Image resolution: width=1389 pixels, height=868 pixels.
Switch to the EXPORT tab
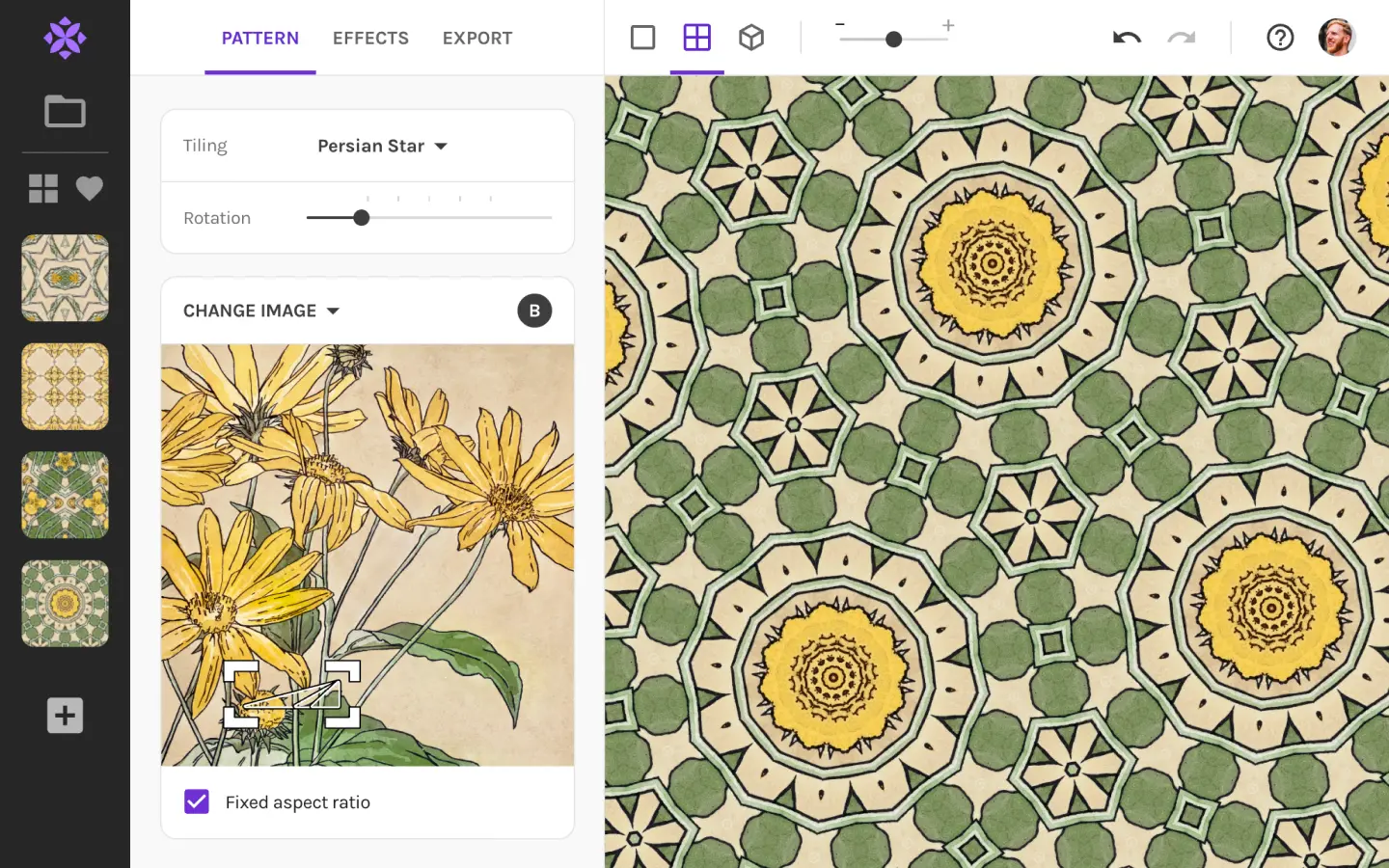(477, 38)
